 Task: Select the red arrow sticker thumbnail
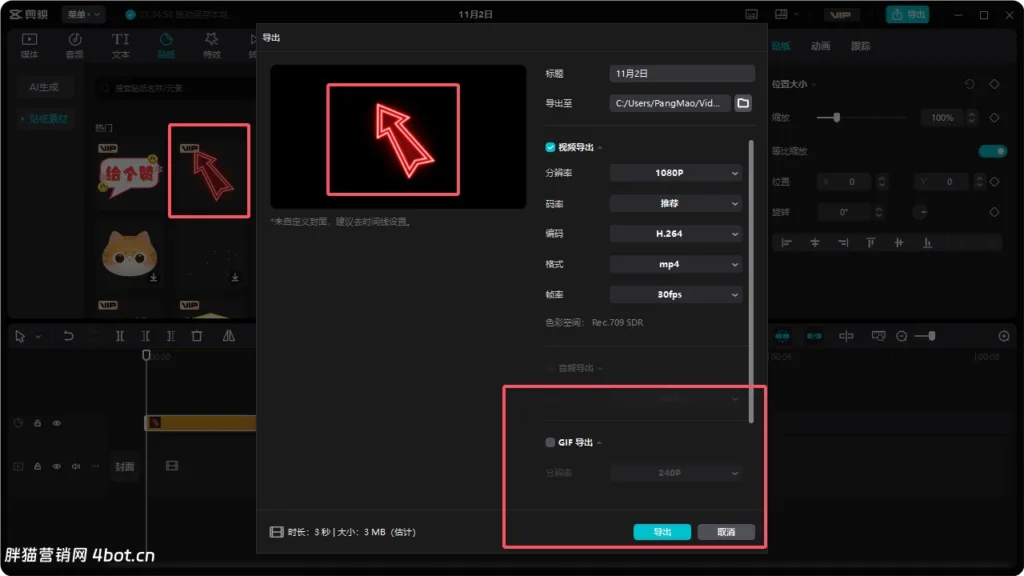pos(208,170)
